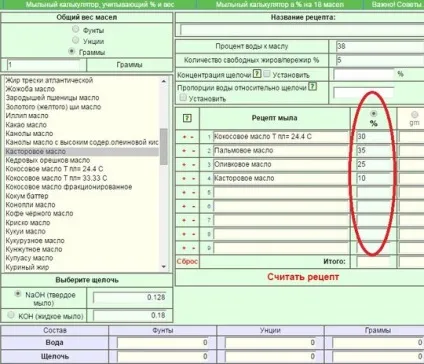424x364 pixels.
Task: Select Куриный жир in oil list
Action: (x=27, y=267)
